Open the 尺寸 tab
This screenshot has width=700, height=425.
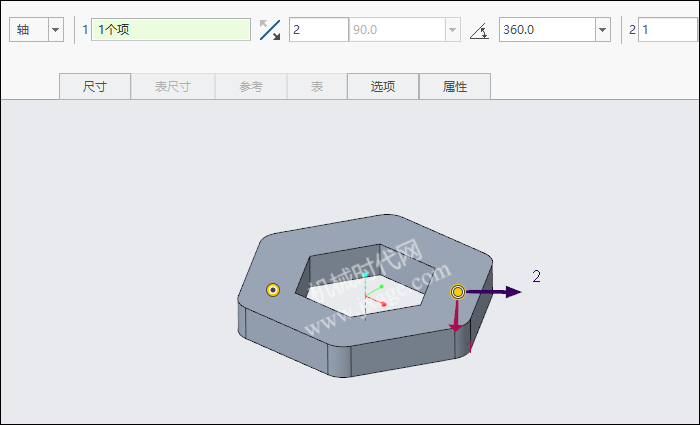click(95, 86)
